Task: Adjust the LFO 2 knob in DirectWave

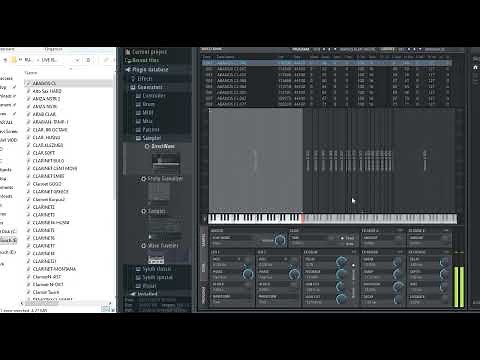Action: (x=294, y=273)
